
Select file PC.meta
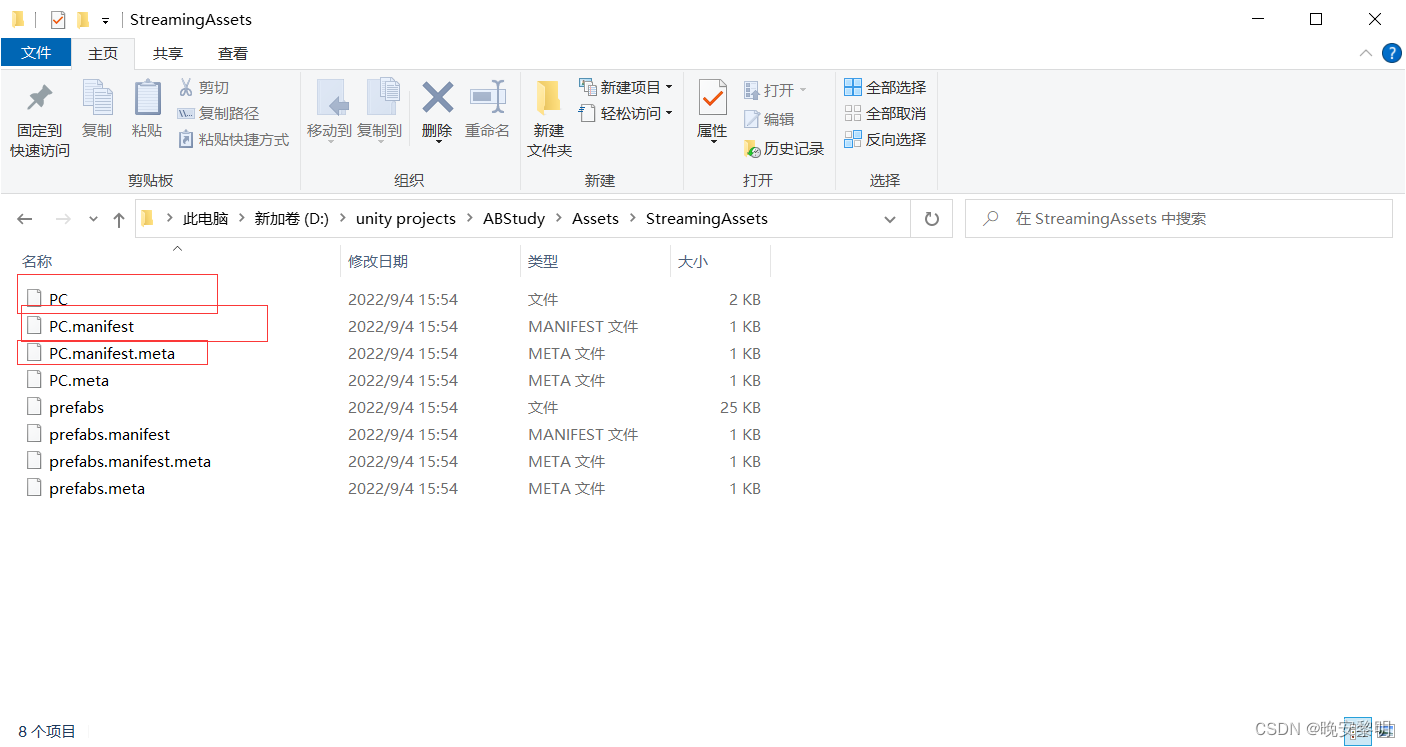[x=79, y=381]
